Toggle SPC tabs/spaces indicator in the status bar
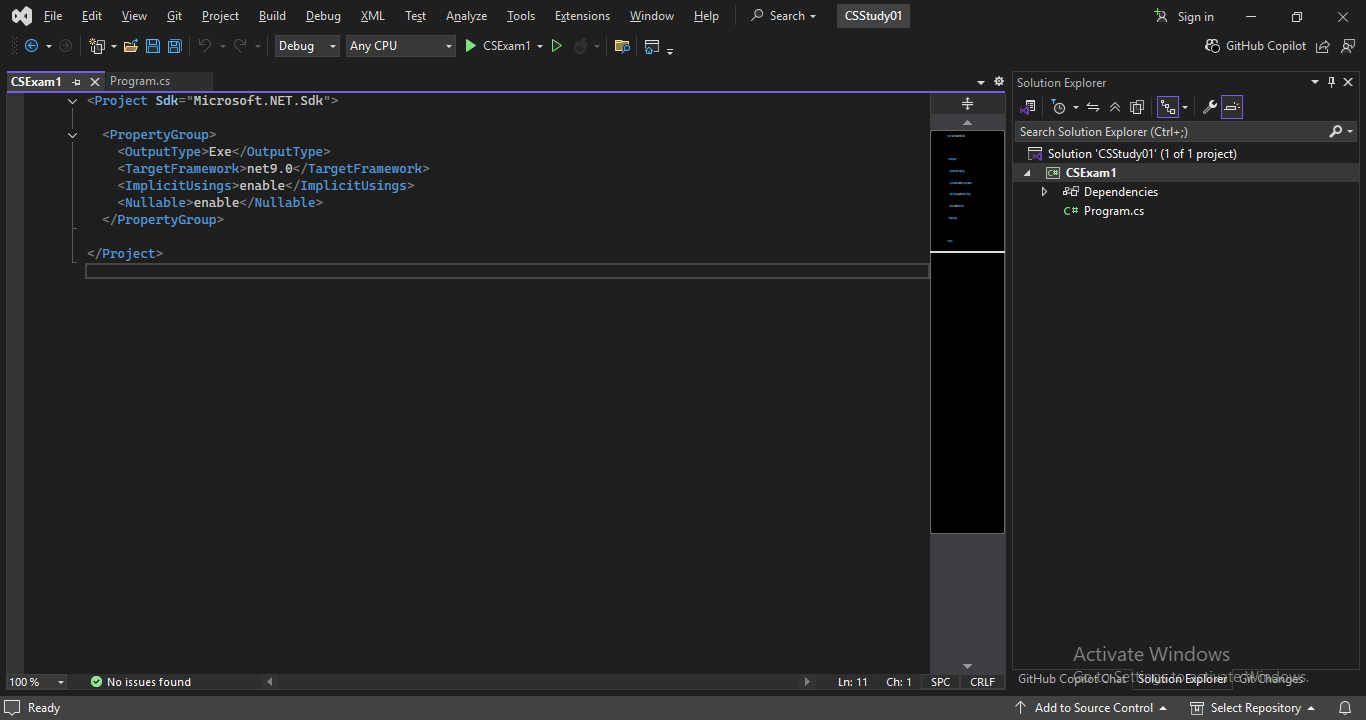Screen dimensions: 1366x720 click(941, 682)
